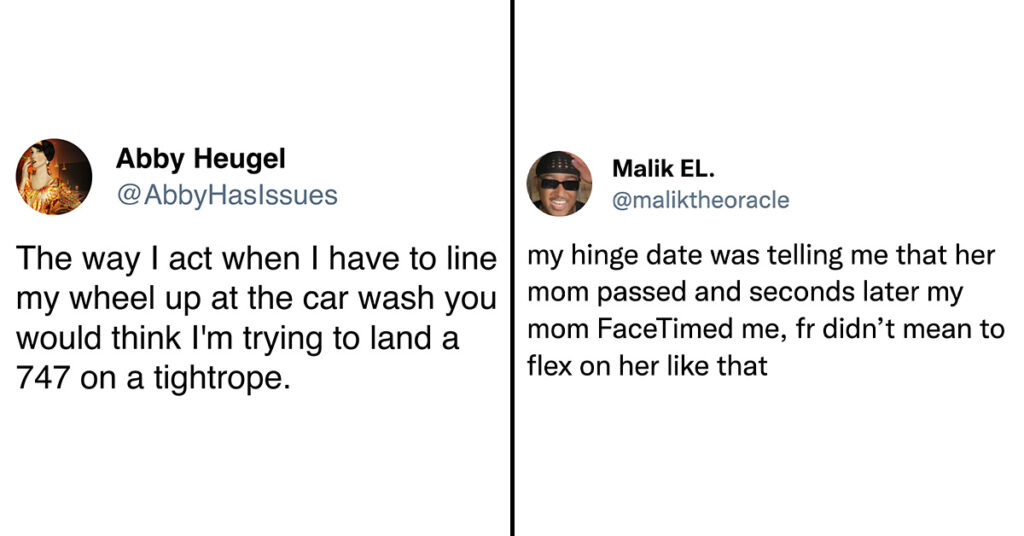Image resolution: width=1024 pixels, height=536 pixels.
Task: Click the word "tightrope." in Abby's tweet
Action: pyautogui.click(x=222, y=378)
